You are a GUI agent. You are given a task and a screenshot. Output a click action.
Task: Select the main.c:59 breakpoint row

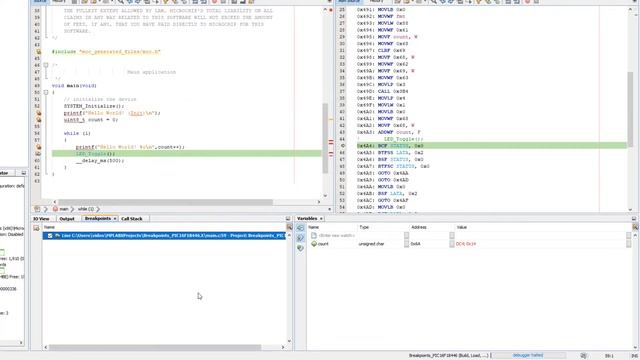164,236
